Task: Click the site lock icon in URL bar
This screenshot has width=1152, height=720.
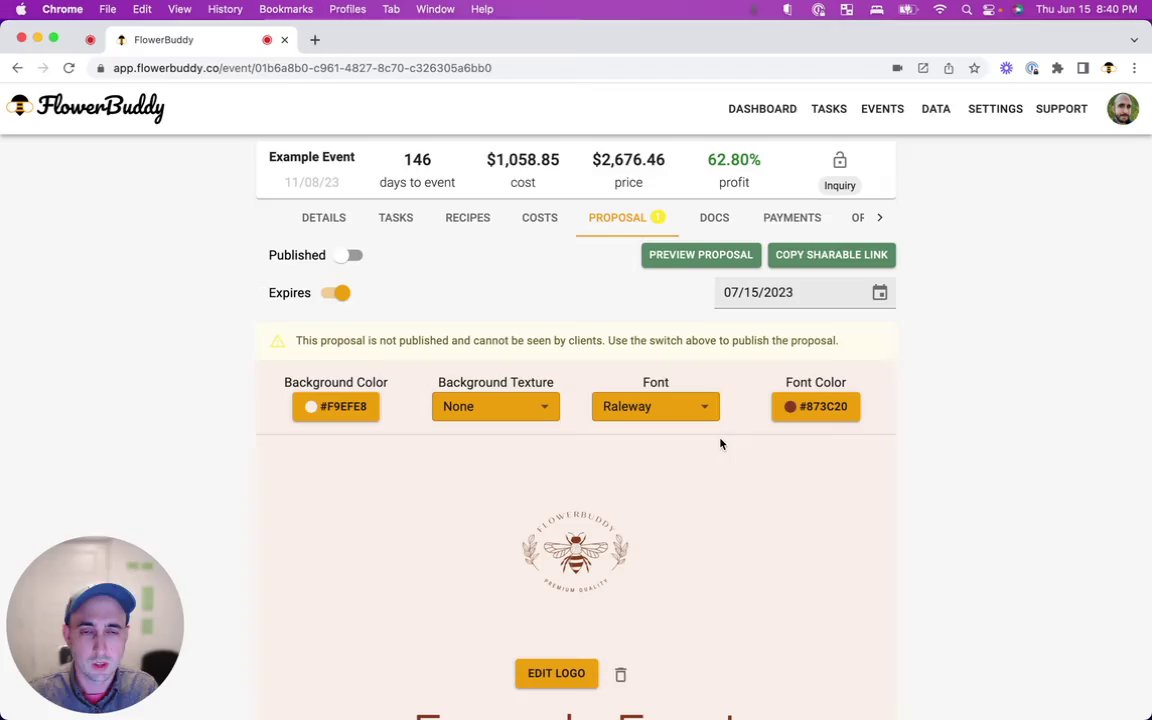Action: [100, 68]
